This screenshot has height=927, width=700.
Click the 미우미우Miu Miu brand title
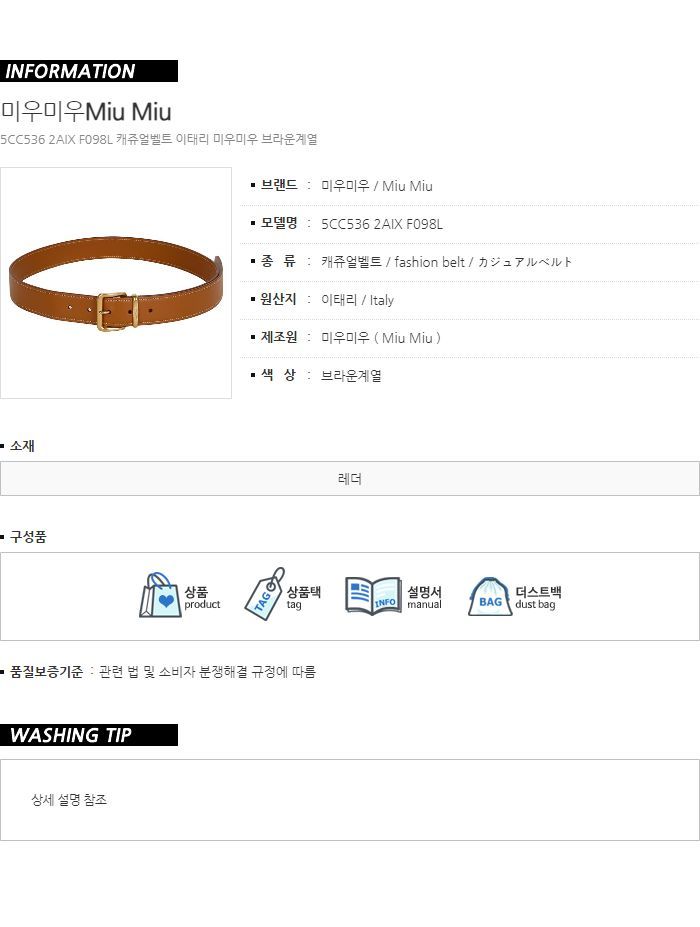pyautogui.click(x=86, y=111)
